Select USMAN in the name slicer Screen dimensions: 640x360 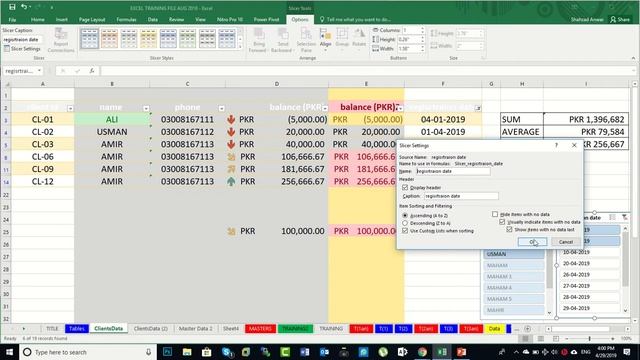[x=514, y=254]
